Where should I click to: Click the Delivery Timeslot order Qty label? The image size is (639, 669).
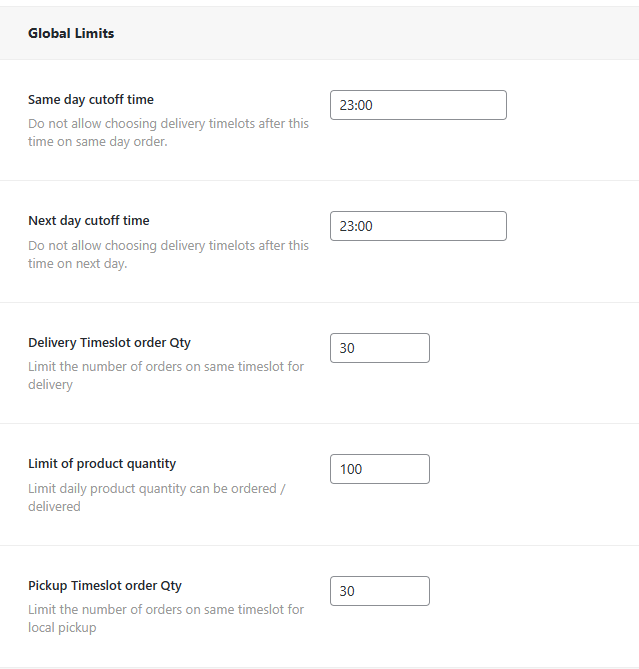109,342
